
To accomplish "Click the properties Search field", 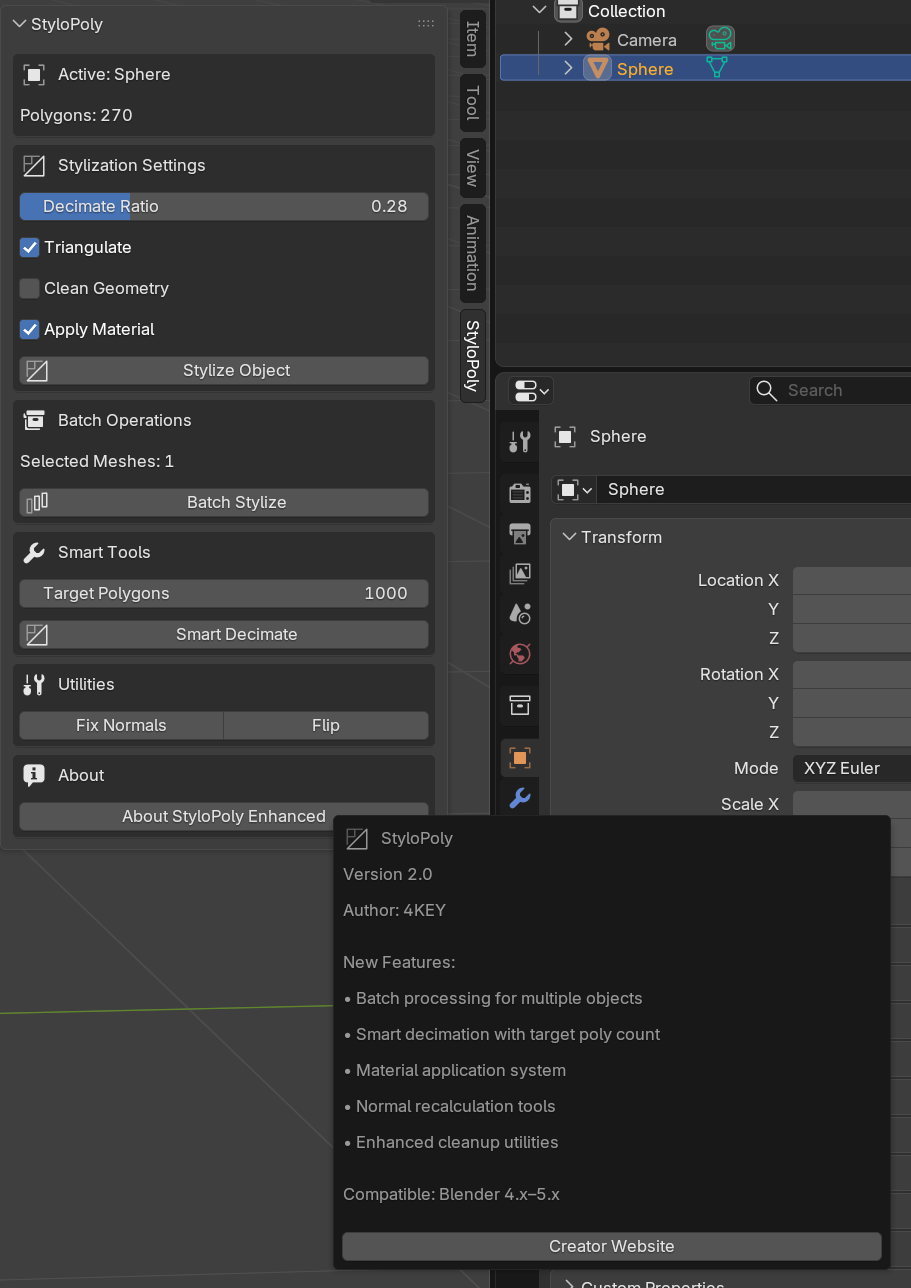I will 830,390.
